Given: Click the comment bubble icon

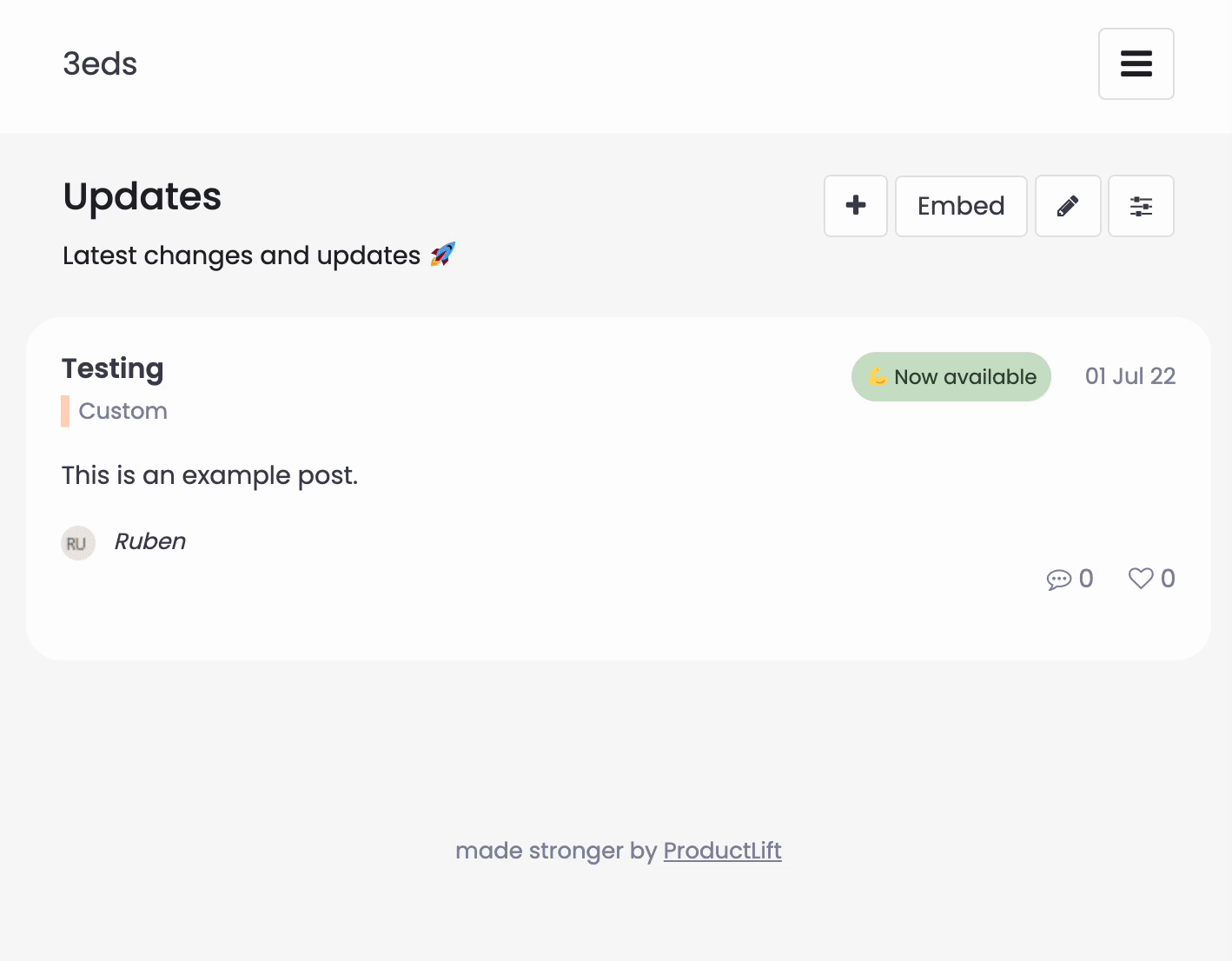Looking at the screenshot, I should (1058, 580).
